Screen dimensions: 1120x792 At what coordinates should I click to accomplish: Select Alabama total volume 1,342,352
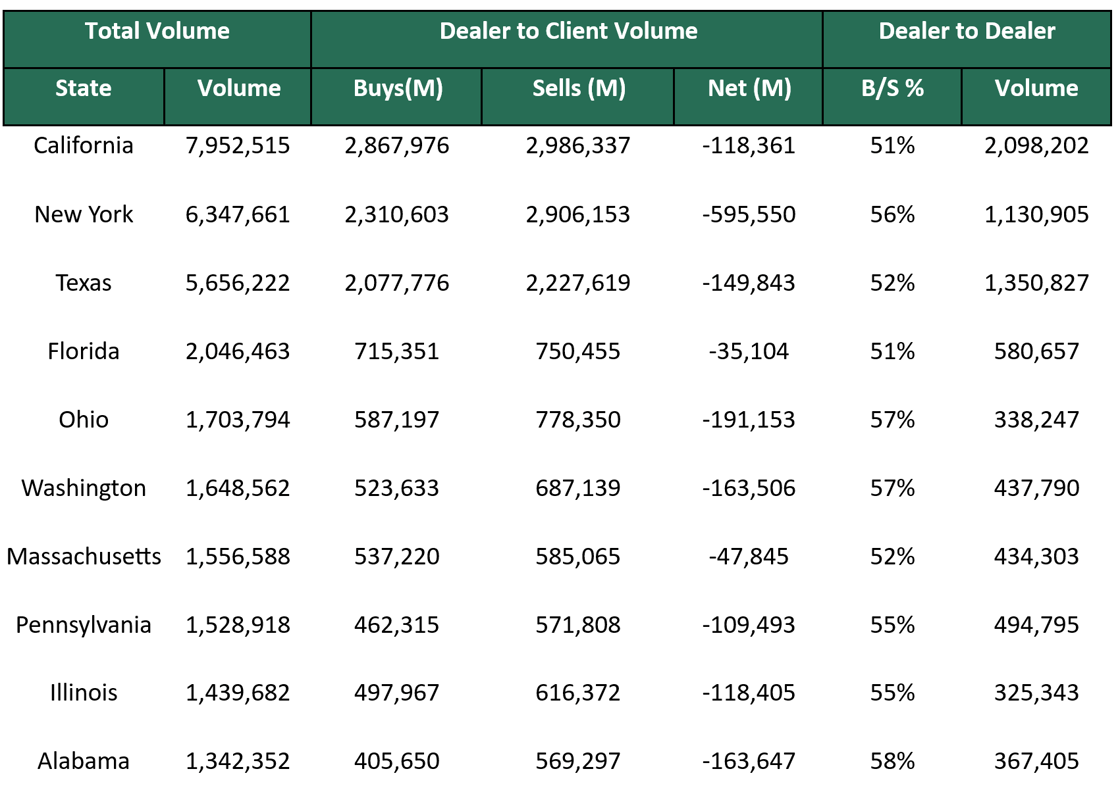(238, 761)
